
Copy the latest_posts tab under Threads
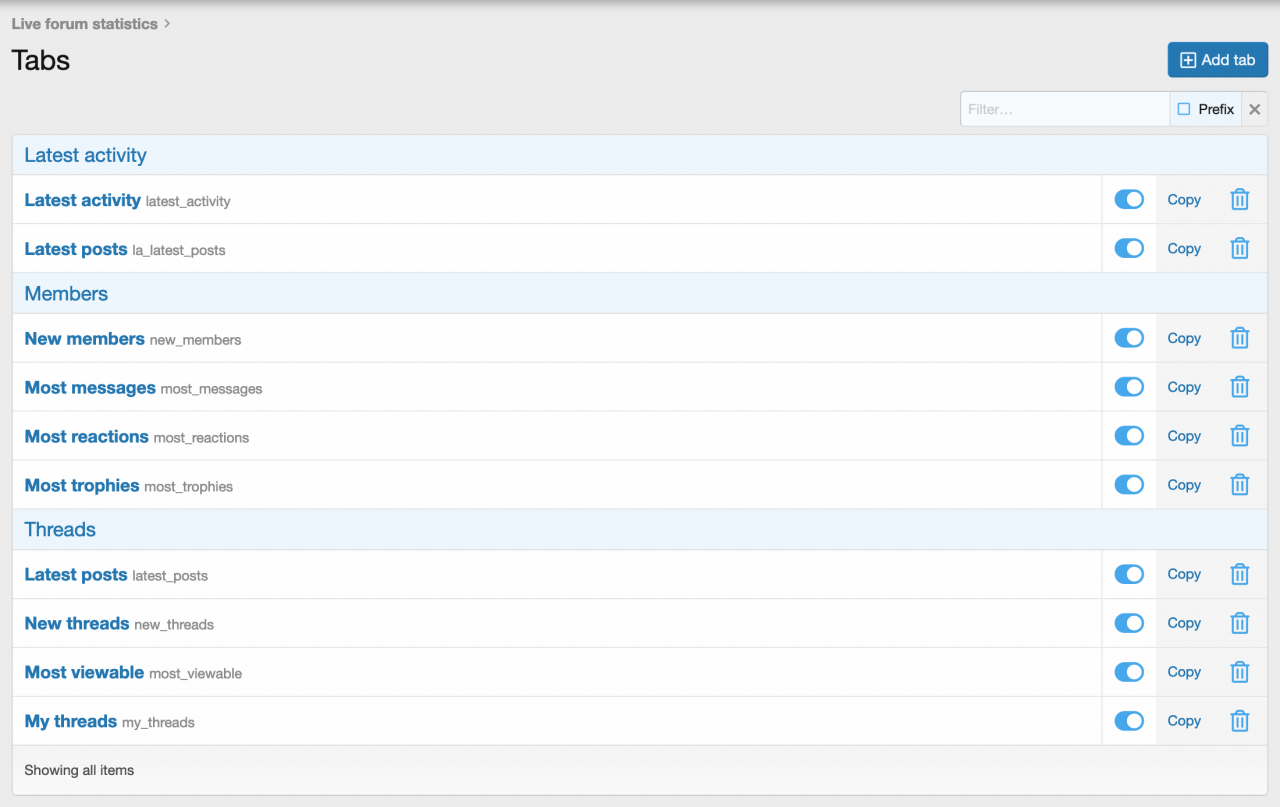1184,574
